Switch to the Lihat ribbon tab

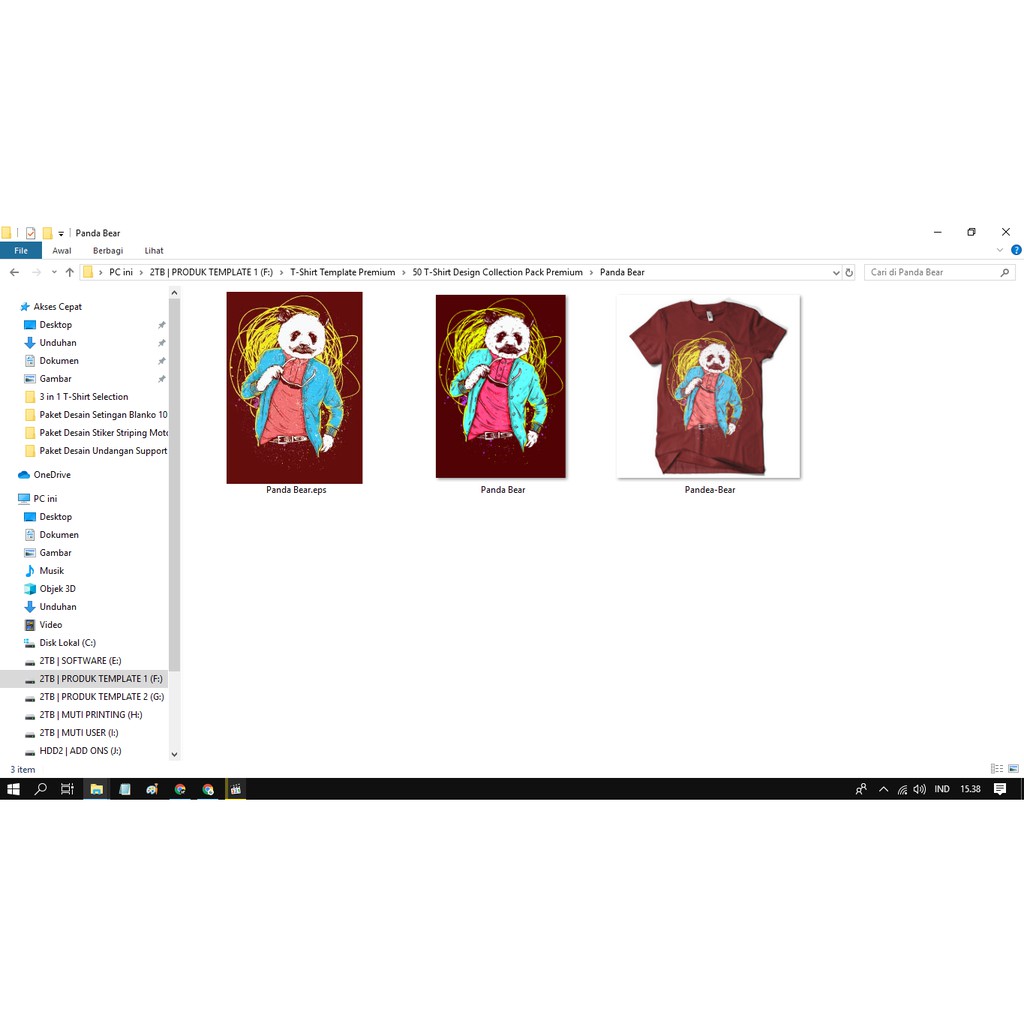(x=154, y=251)
